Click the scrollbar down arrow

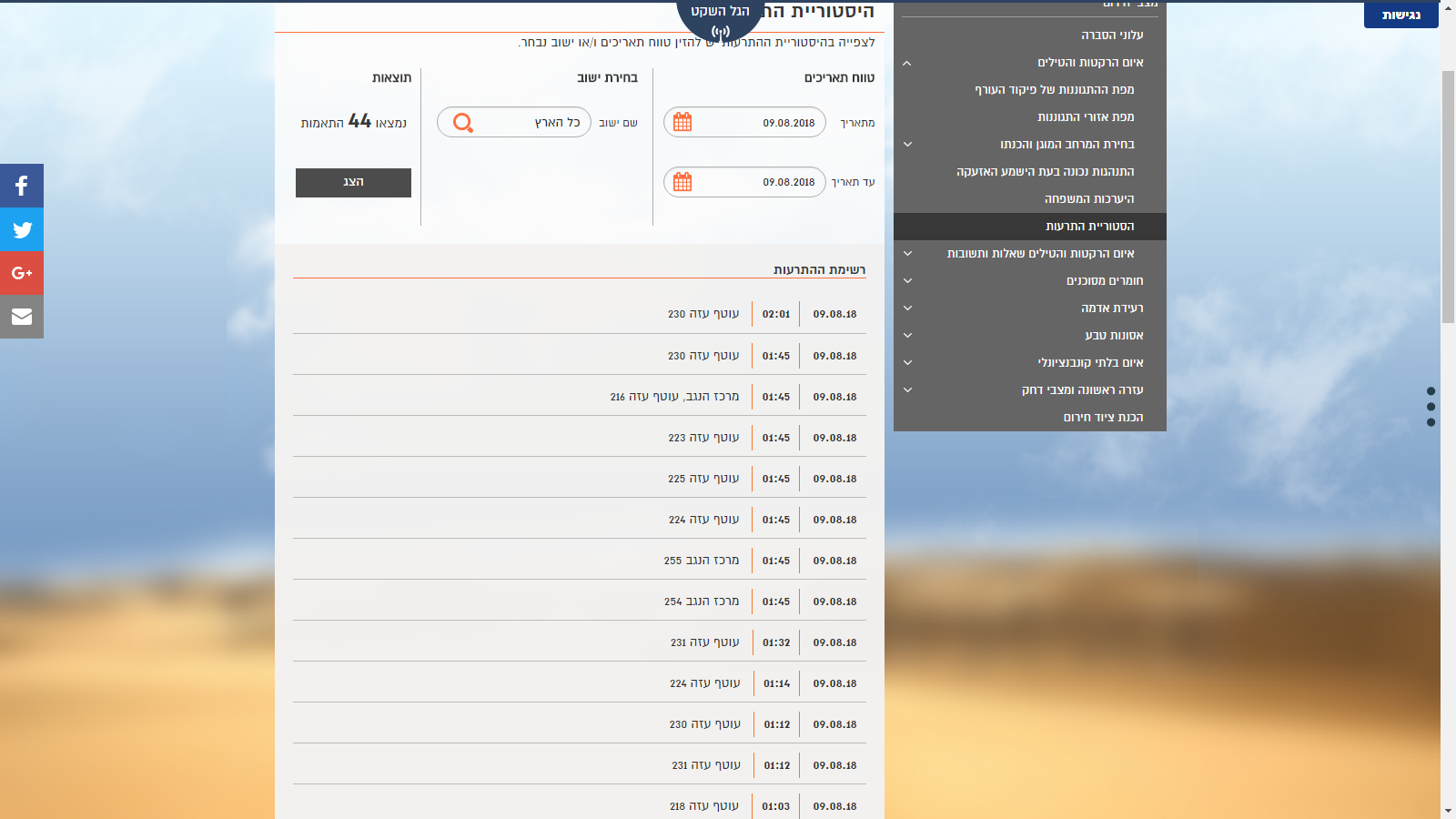(1448, 810)
